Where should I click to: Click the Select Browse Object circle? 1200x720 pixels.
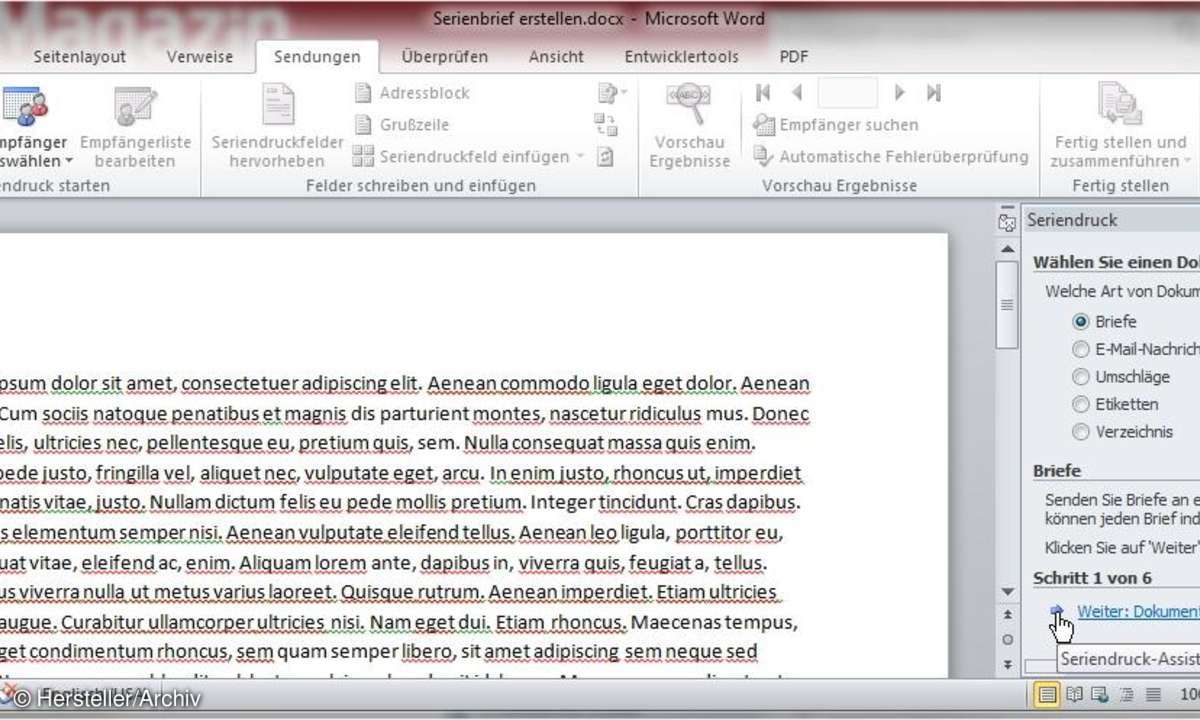click(x=1007, y=640)
